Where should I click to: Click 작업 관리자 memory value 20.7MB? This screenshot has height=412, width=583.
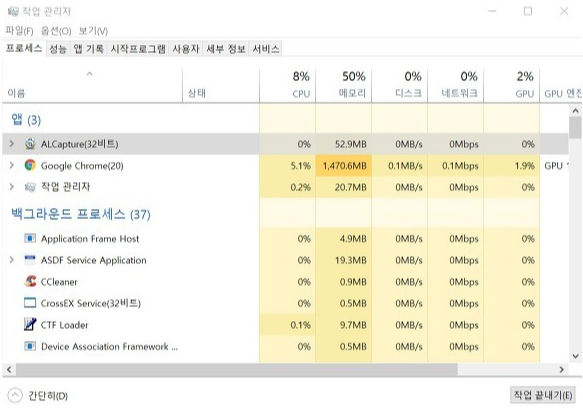pos(351,187)
